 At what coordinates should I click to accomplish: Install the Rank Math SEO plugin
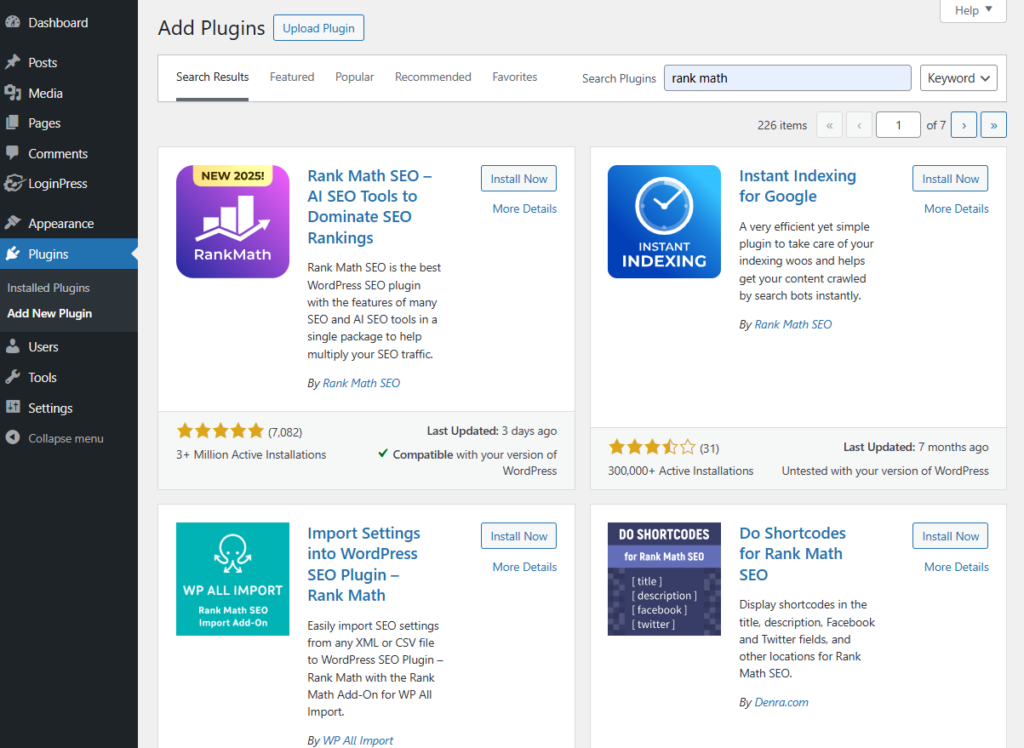tap(519, 178)
